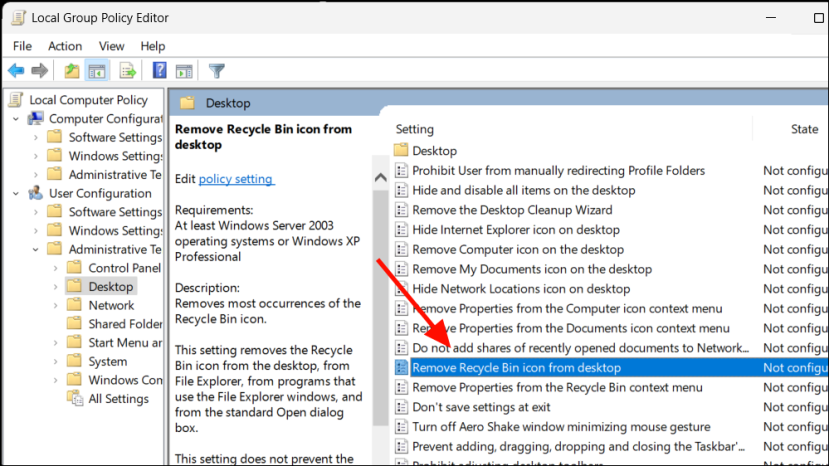Click the Setting column header
The width and height of the screenshot is (829, 466).
(x=414, y=129)
